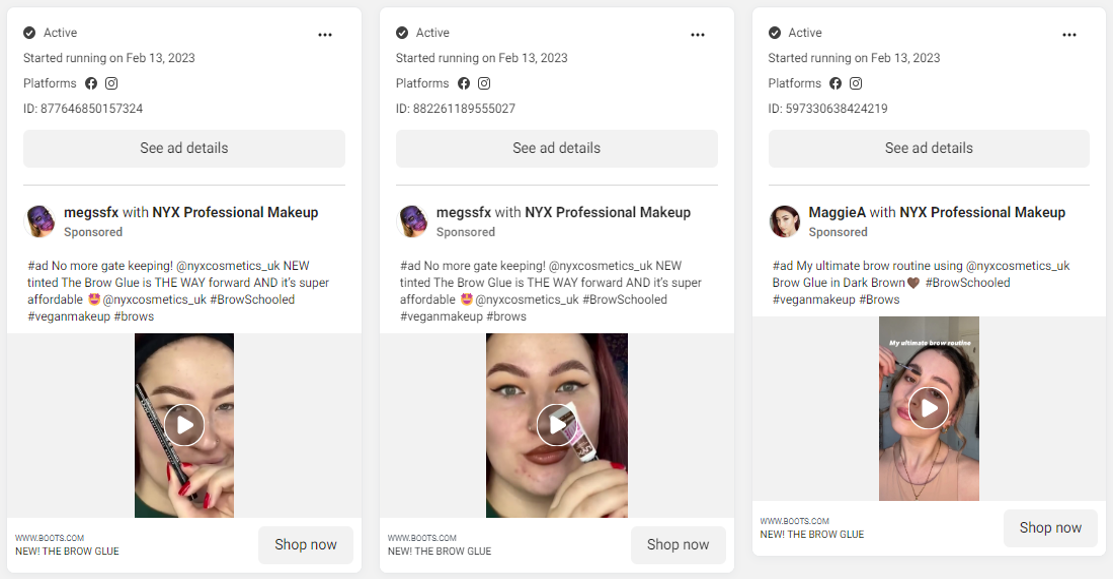
Task: Open megssfx profile name on ad 882261189555027
Action: pyautogui.click(x=464, y=212)
